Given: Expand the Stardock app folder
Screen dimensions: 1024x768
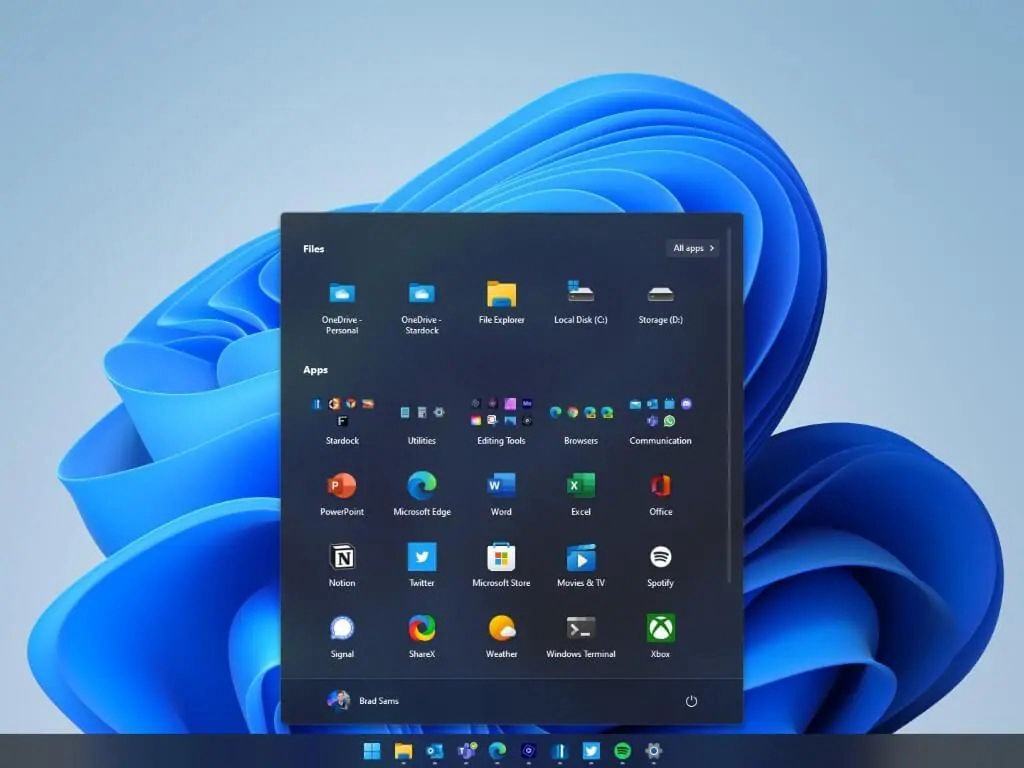Looking at the screenshot, I should [x=342, y=413].
